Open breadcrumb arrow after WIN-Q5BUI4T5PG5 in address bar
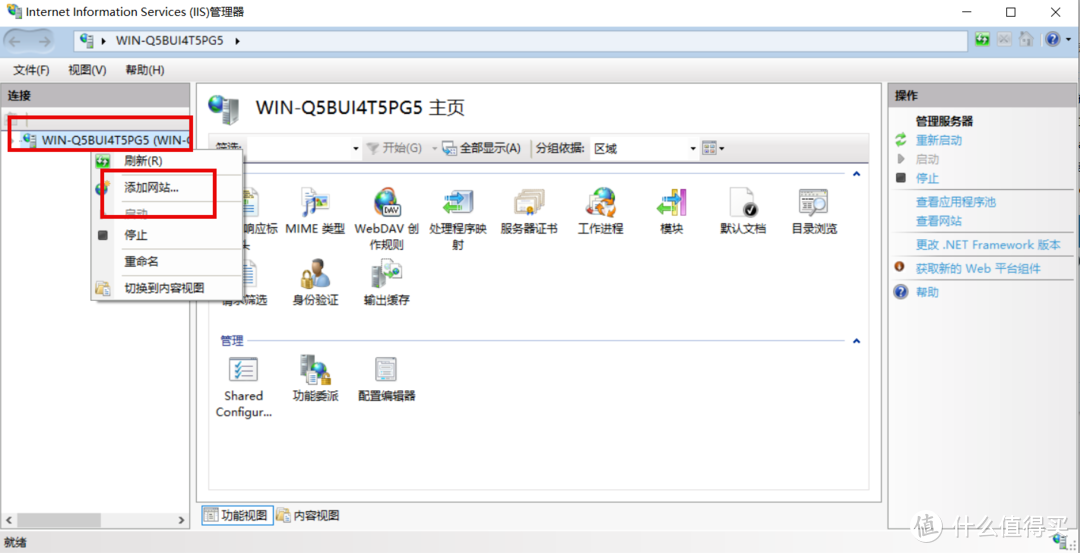 [238, 41]
